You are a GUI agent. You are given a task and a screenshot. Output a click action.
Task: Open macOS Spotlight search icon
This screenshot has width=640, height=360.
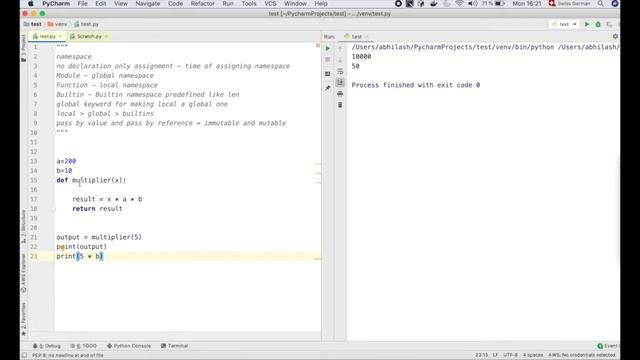coord(600,4)
